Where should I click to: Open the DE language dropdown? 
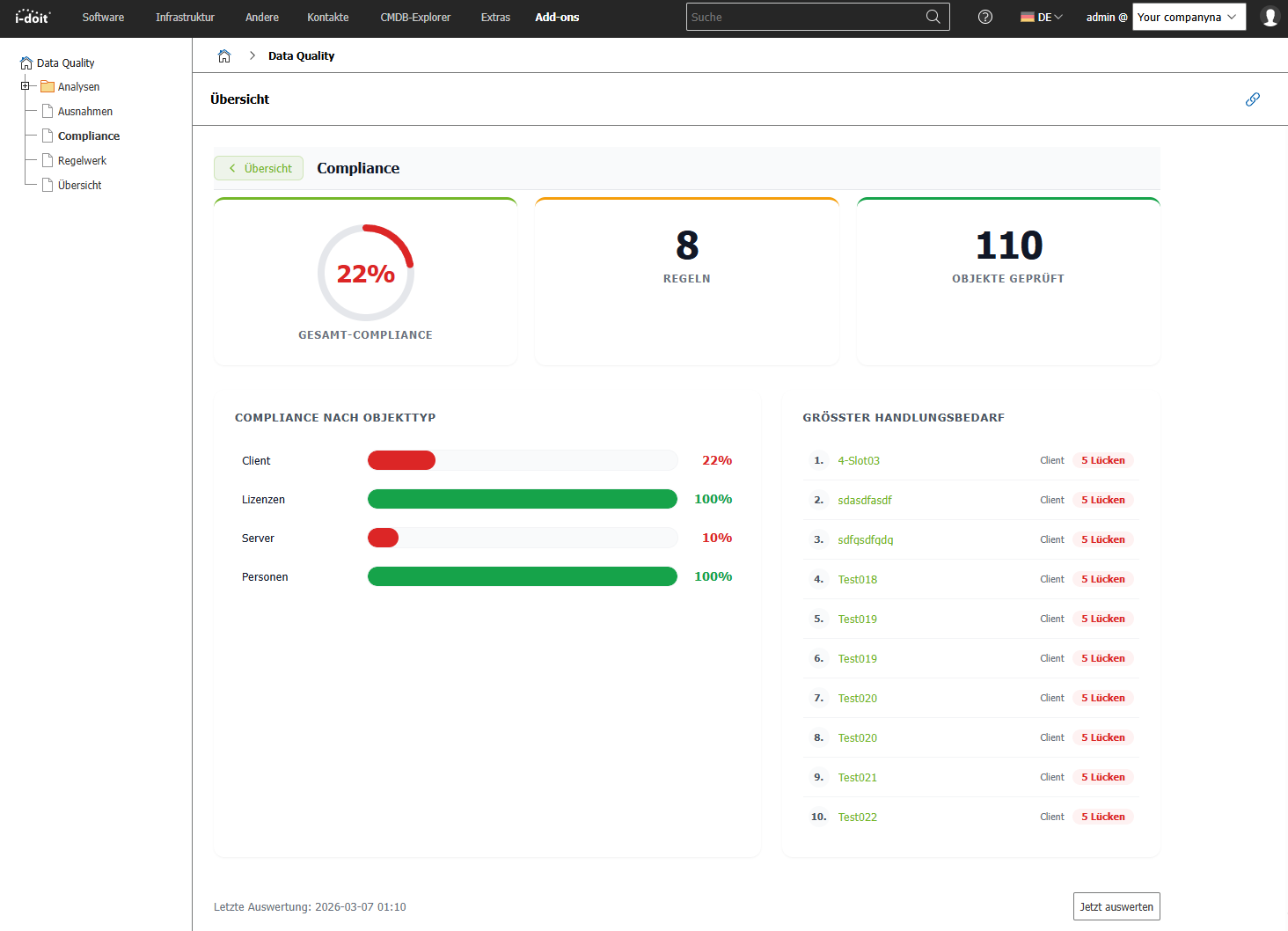(x=1041, y=16)
